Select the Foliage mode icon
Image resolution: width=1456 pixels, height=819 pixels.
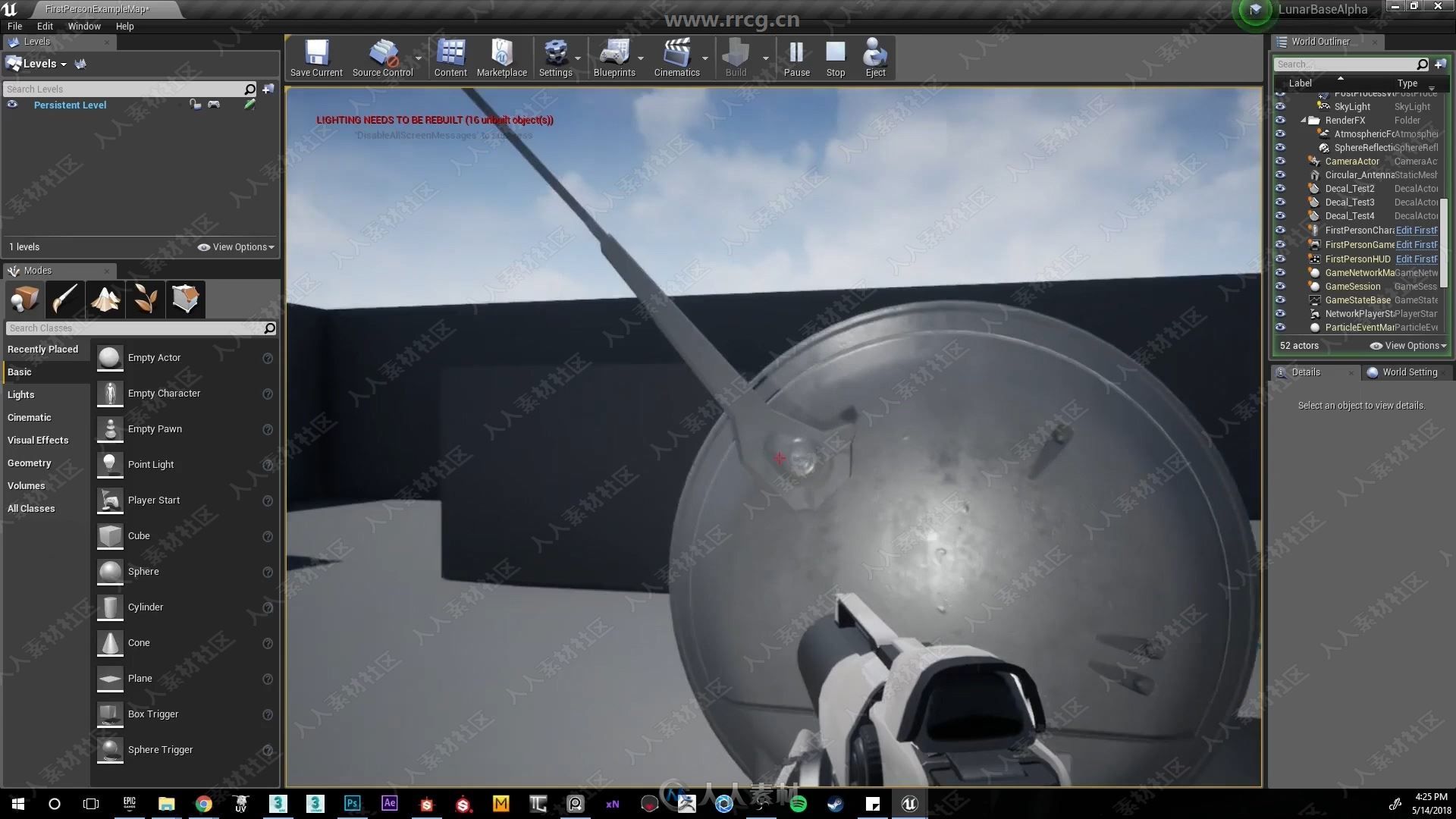click(146, 299)
